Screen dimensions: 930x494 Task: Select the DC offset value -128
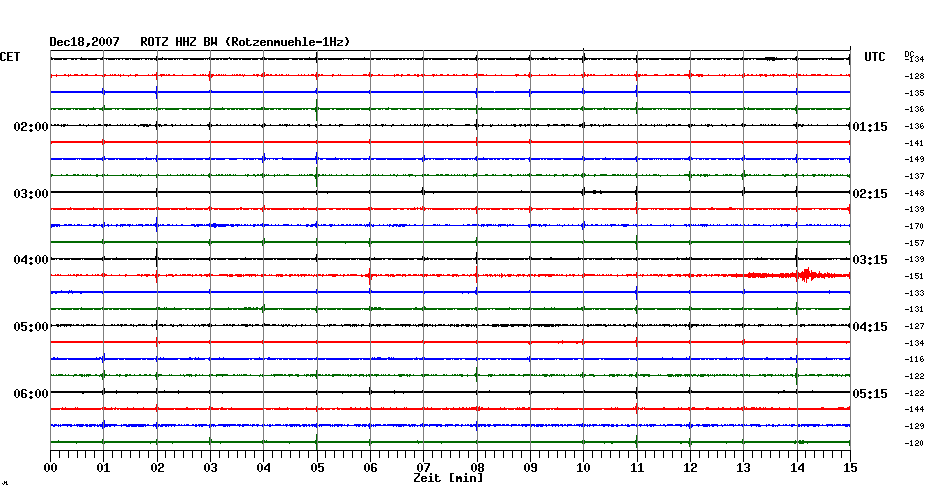coord(915,77)
